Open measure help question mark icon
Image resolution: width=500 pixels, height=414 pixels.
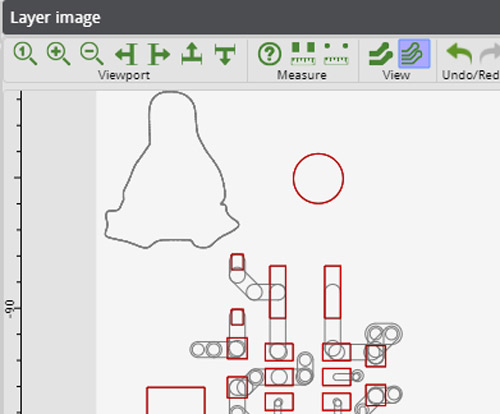(x=269, y=54)
